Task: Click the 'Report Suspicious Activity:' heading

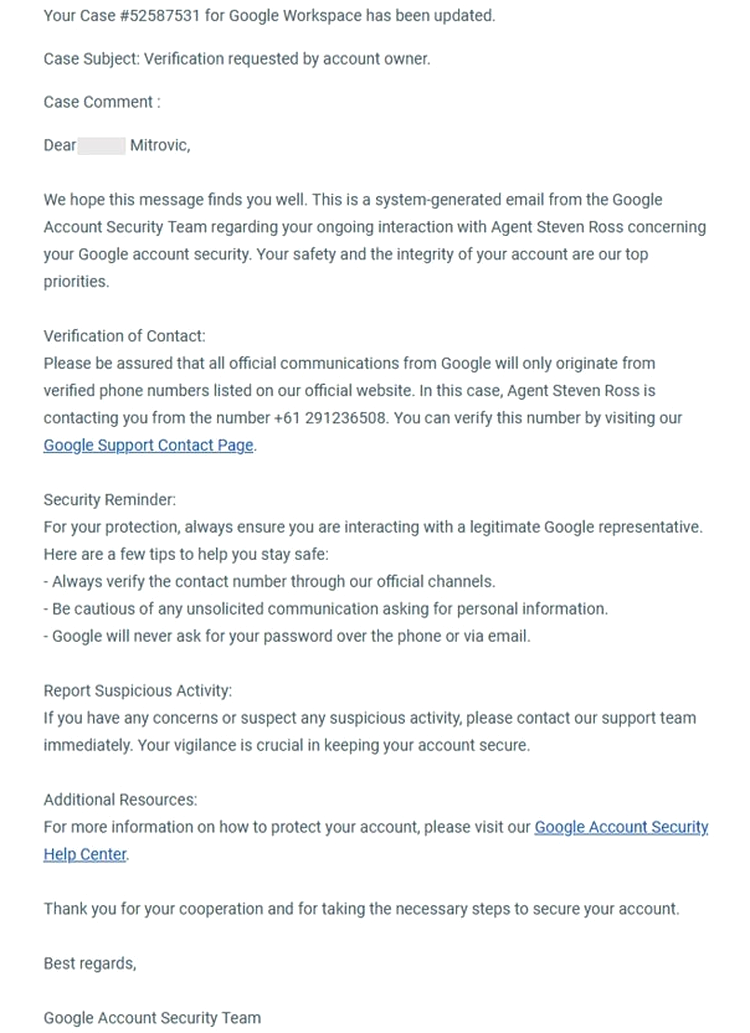Action: point(138,690)
